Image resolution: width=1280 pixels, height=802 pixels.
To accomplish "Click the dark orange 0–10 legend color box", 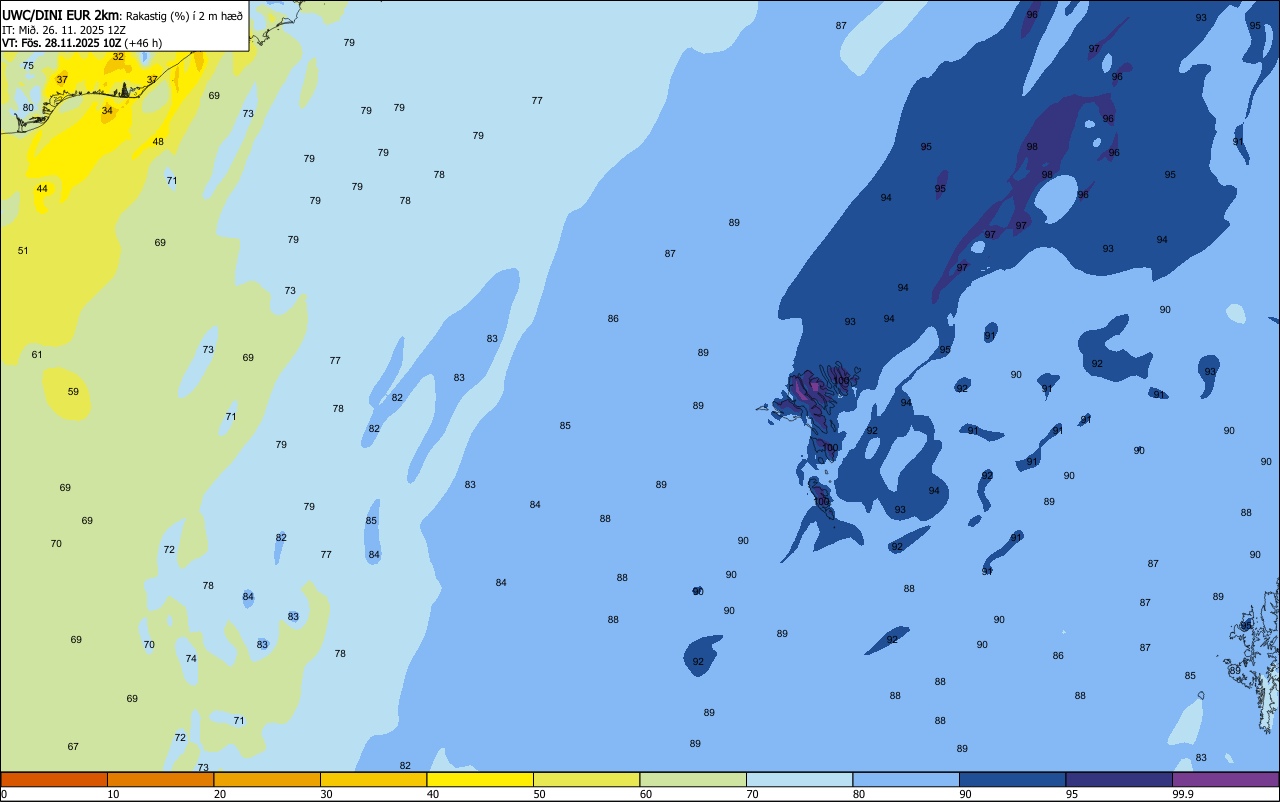I will [54, 779].
